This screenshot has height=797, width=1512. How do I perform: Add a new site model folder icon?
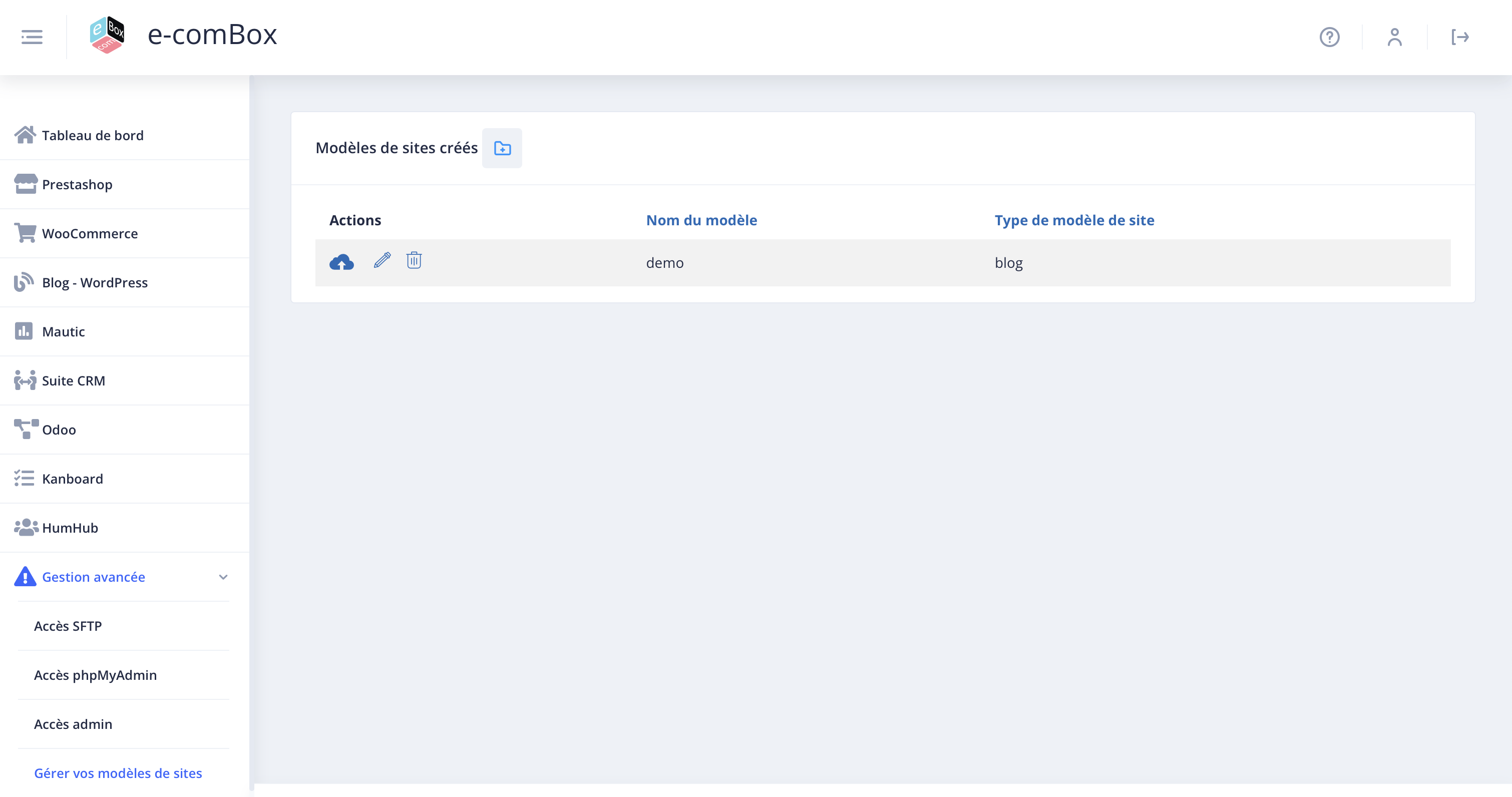(502, 149)
